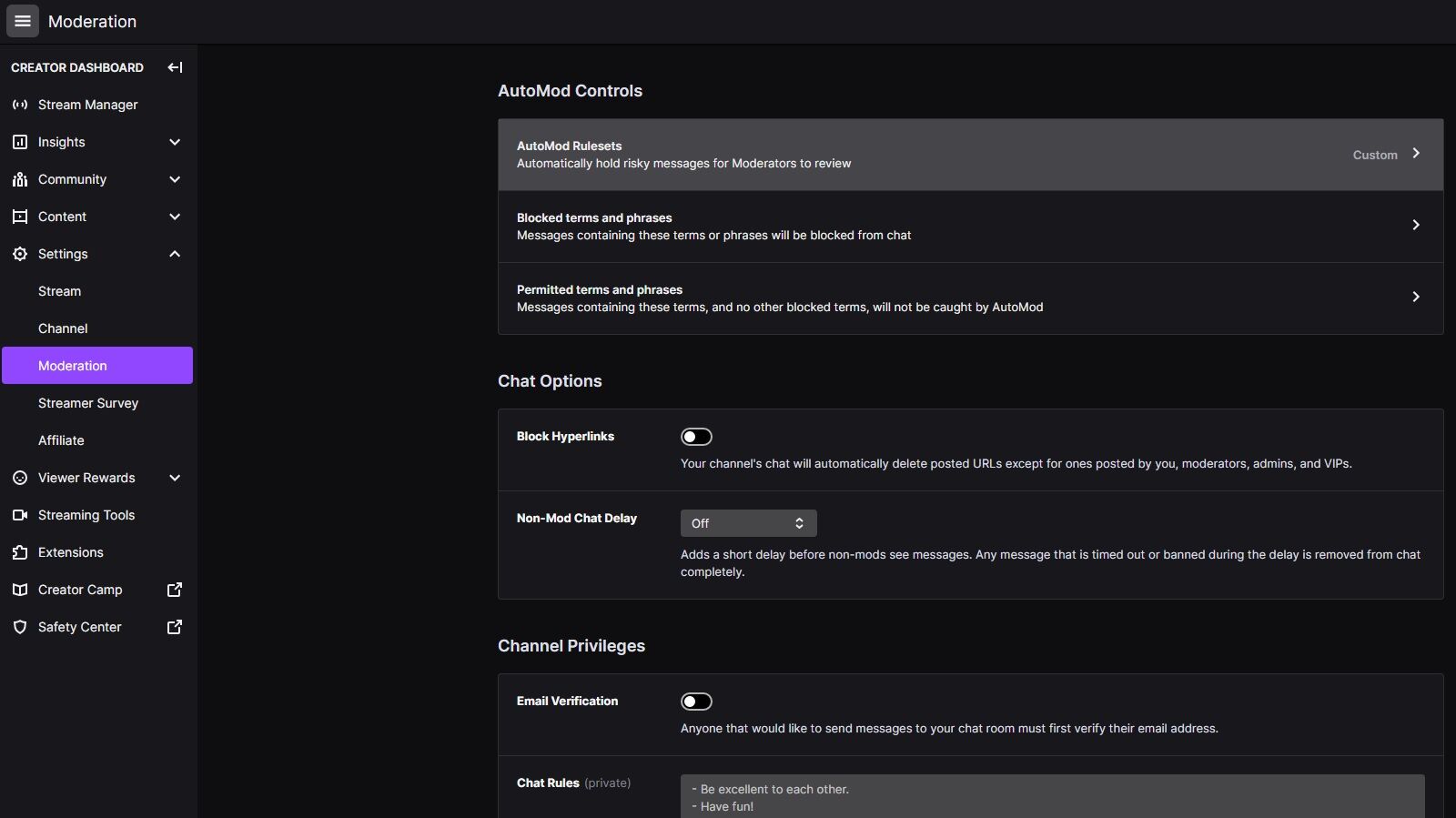
Task: Open Blocked terms and phrases chevron
Action: [1416, 225]
